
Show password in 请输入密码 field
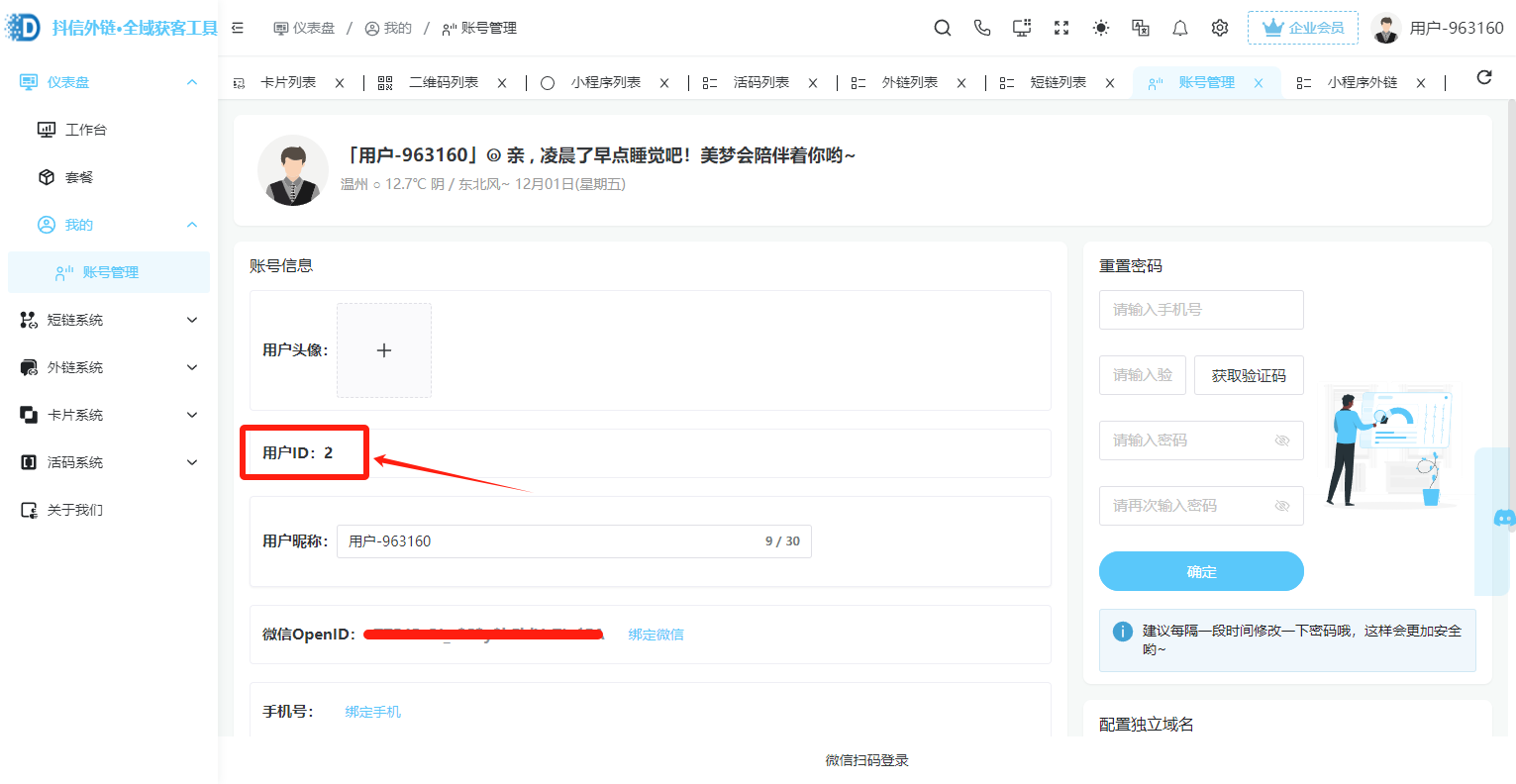pyautogui.click(x=1282, y=441)
